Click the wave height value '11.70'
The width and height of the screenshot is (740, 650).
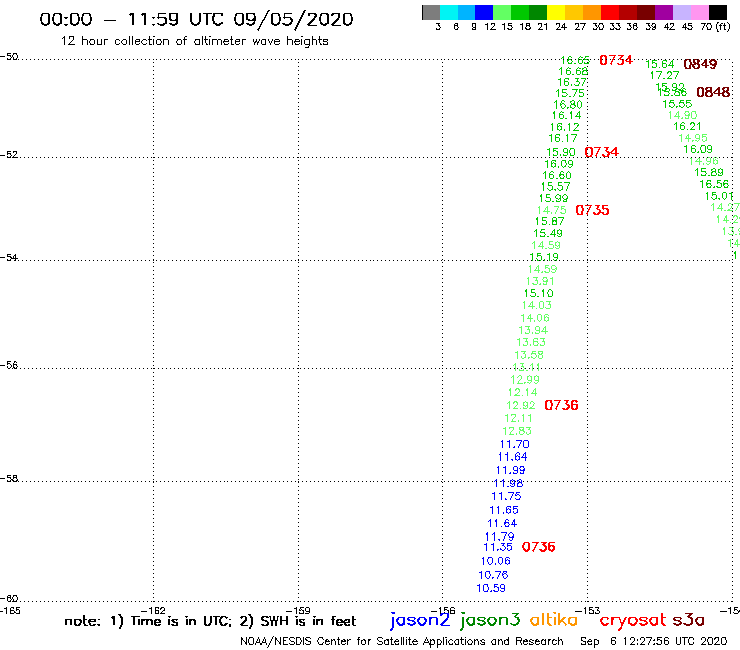click(x=515, y=444)
